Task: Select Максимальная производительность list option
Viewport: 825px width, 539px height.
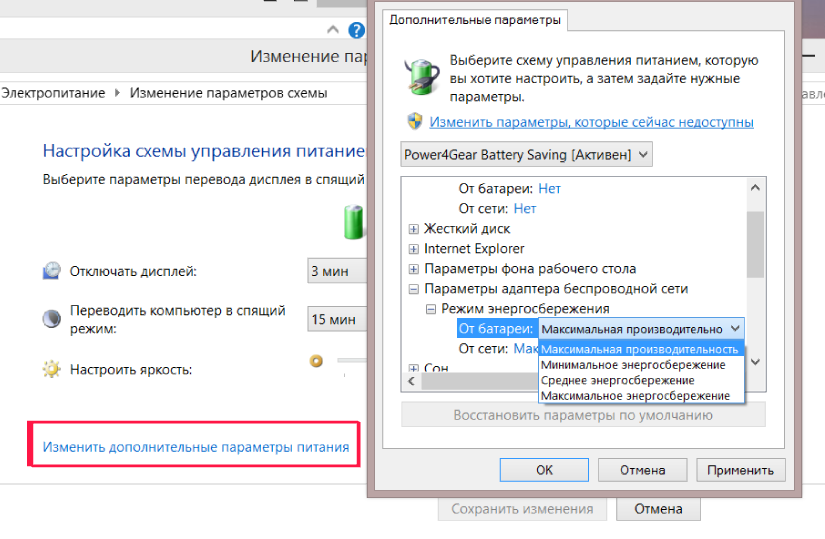Action: point(641,349)
